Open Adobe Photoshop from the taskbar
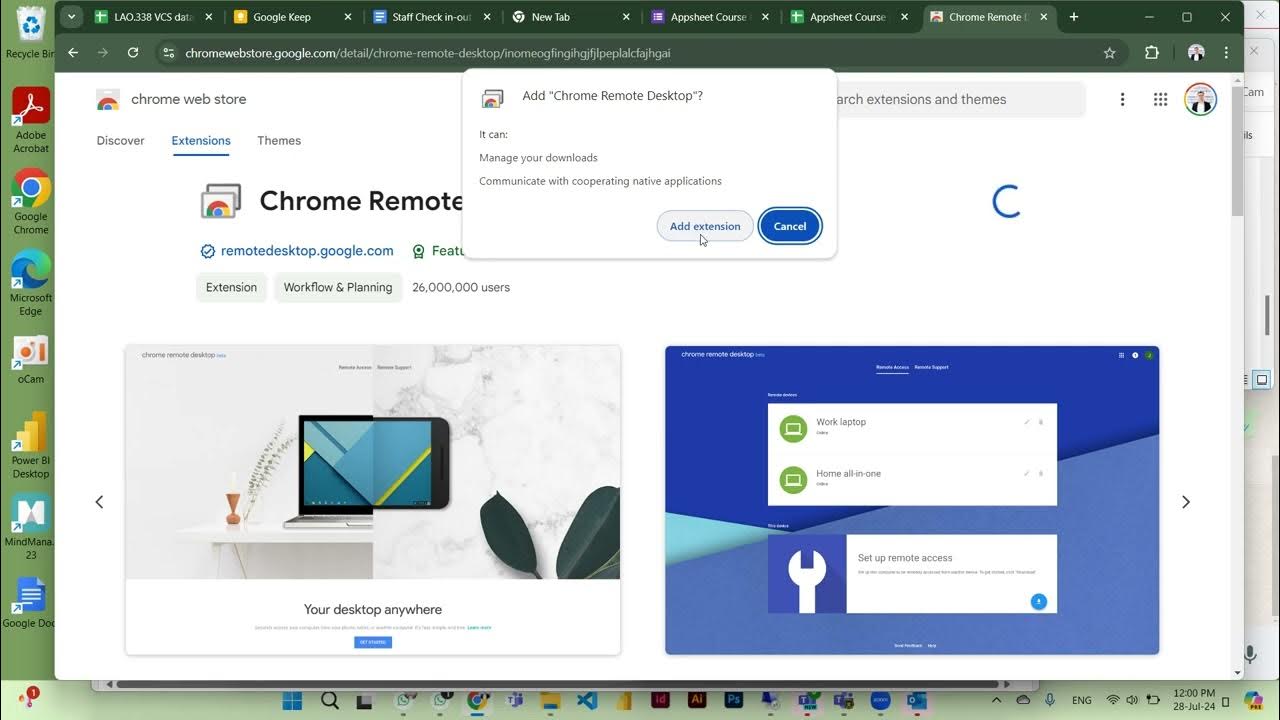Image resolution: width=1280 pixels, height=720 pixels. (x=734, y=701)
